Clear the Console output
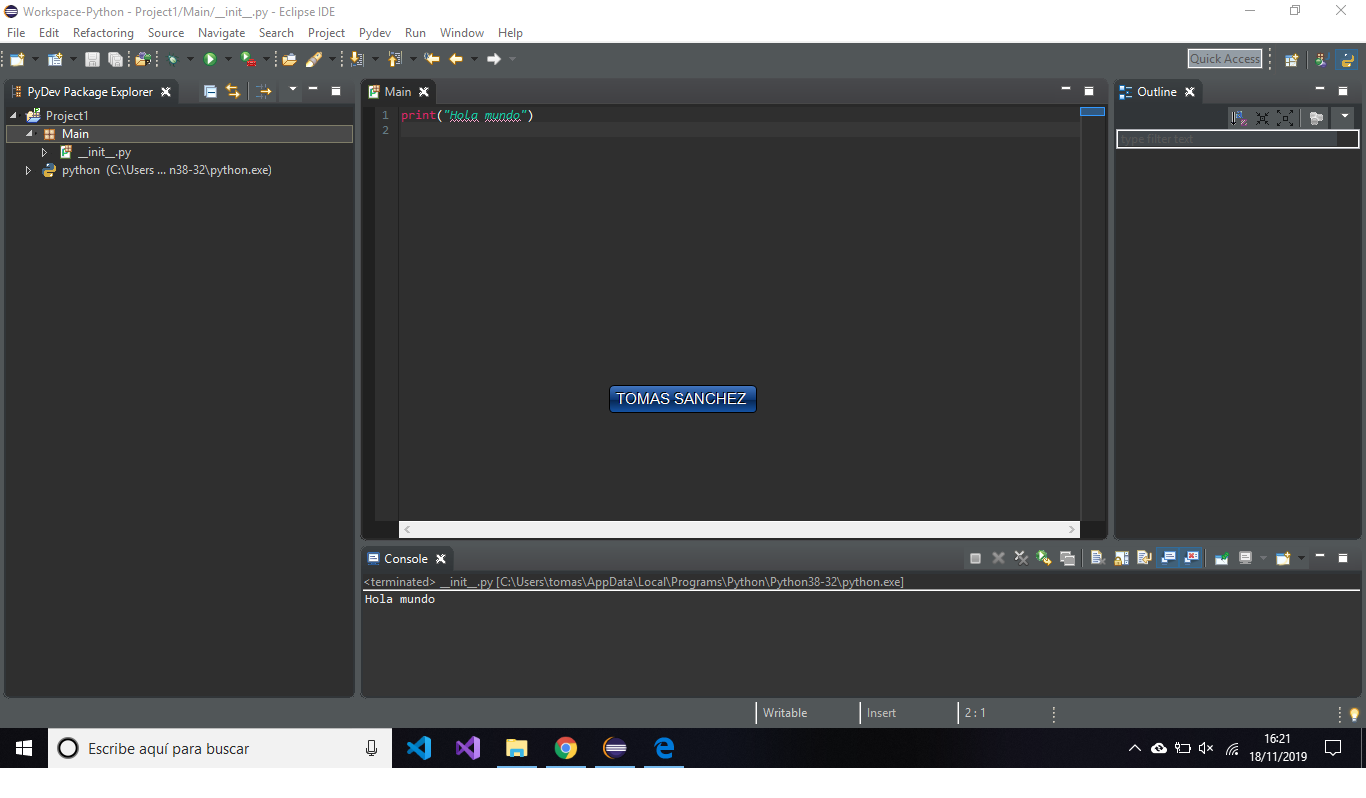Image resolution: width=1366 pixels, height=798 pixels. [1096, 558]
